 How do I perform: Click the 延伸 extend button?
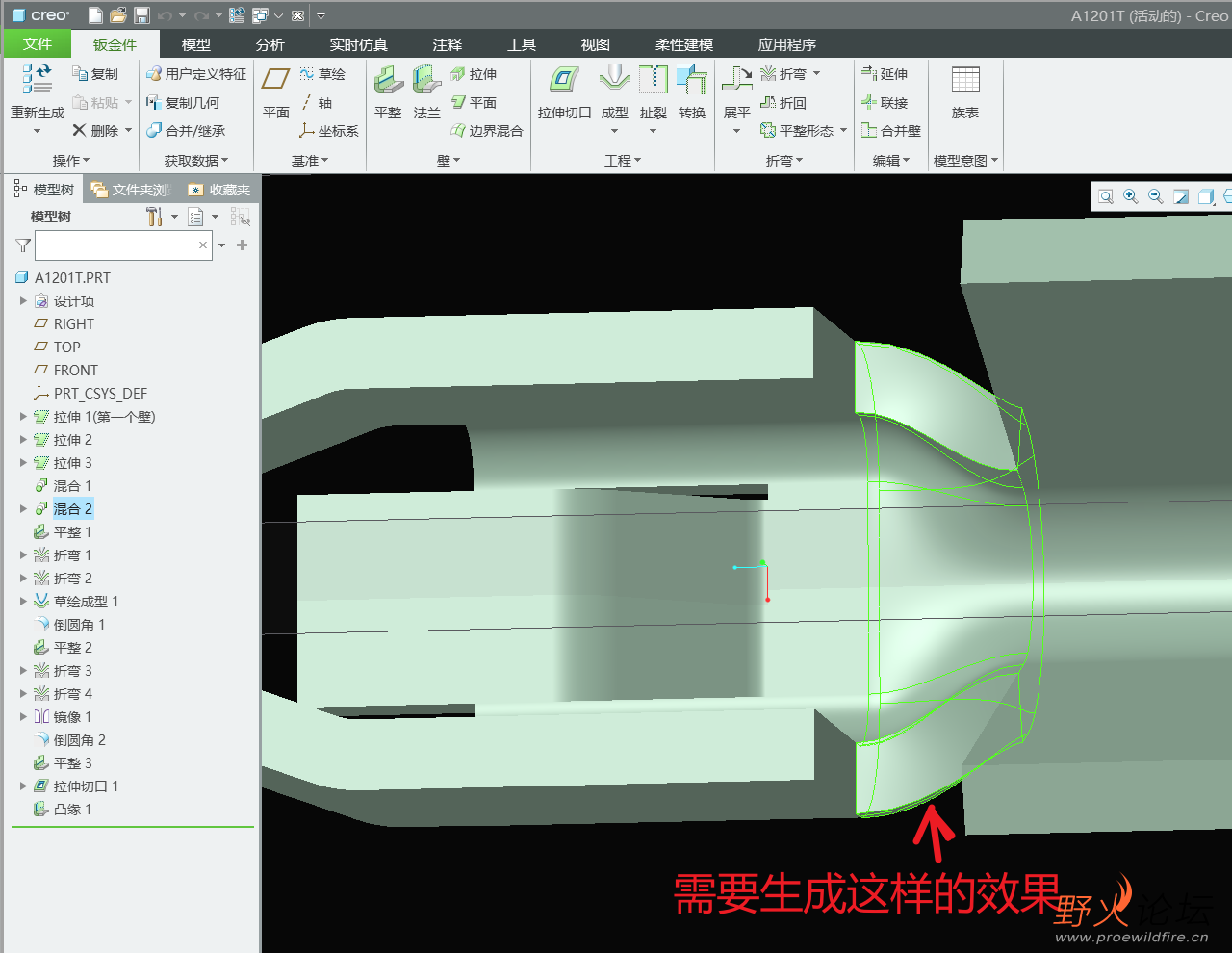coord(884,73)
